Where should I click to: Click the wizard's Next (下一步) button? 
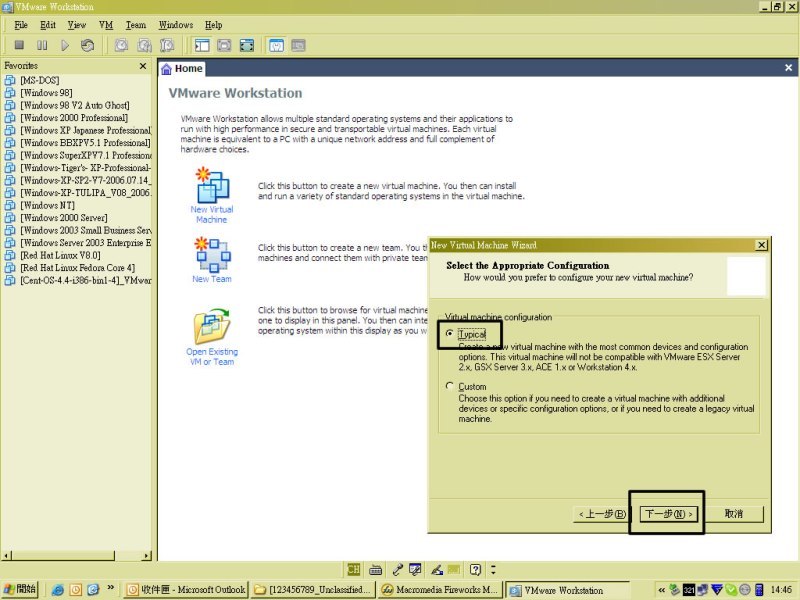pos(668,514)
